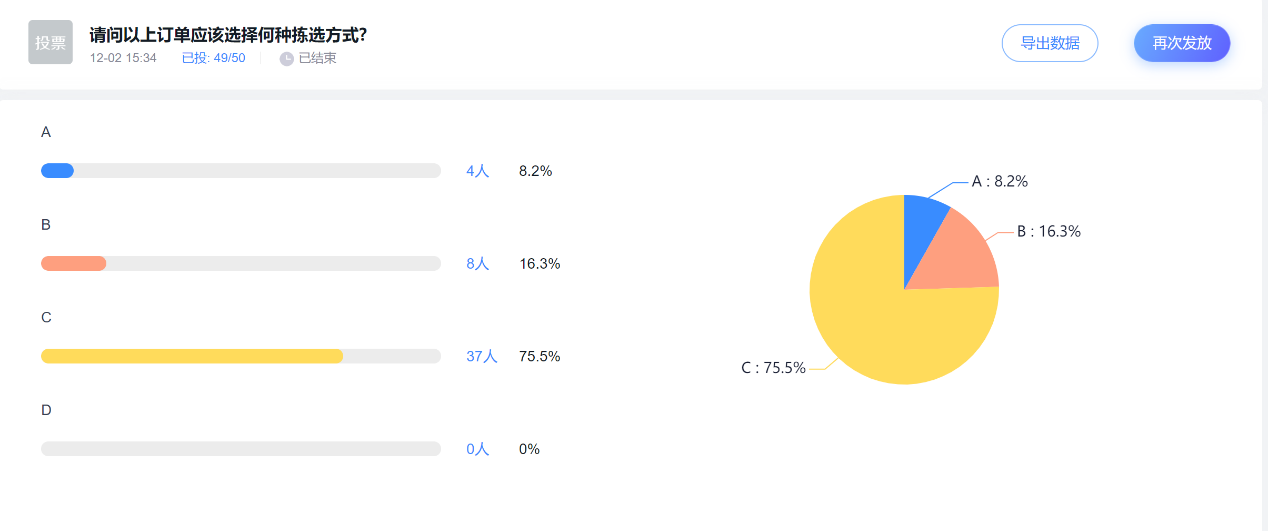Open the 37人 voter list for option C

tap(481, 356)
